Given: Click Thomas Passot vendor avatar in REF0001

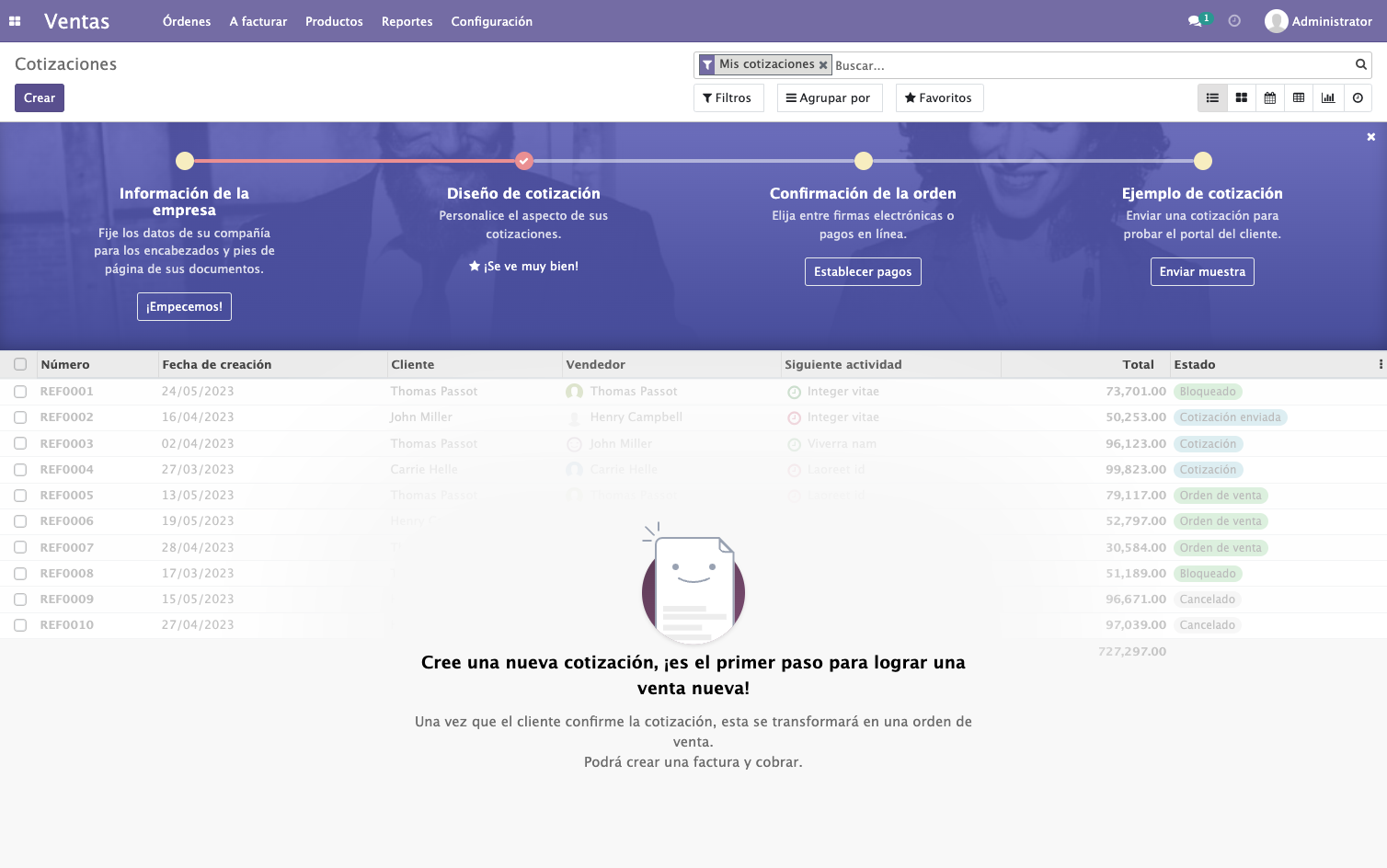Looking at the screenshot, I should tap(574, 392).
